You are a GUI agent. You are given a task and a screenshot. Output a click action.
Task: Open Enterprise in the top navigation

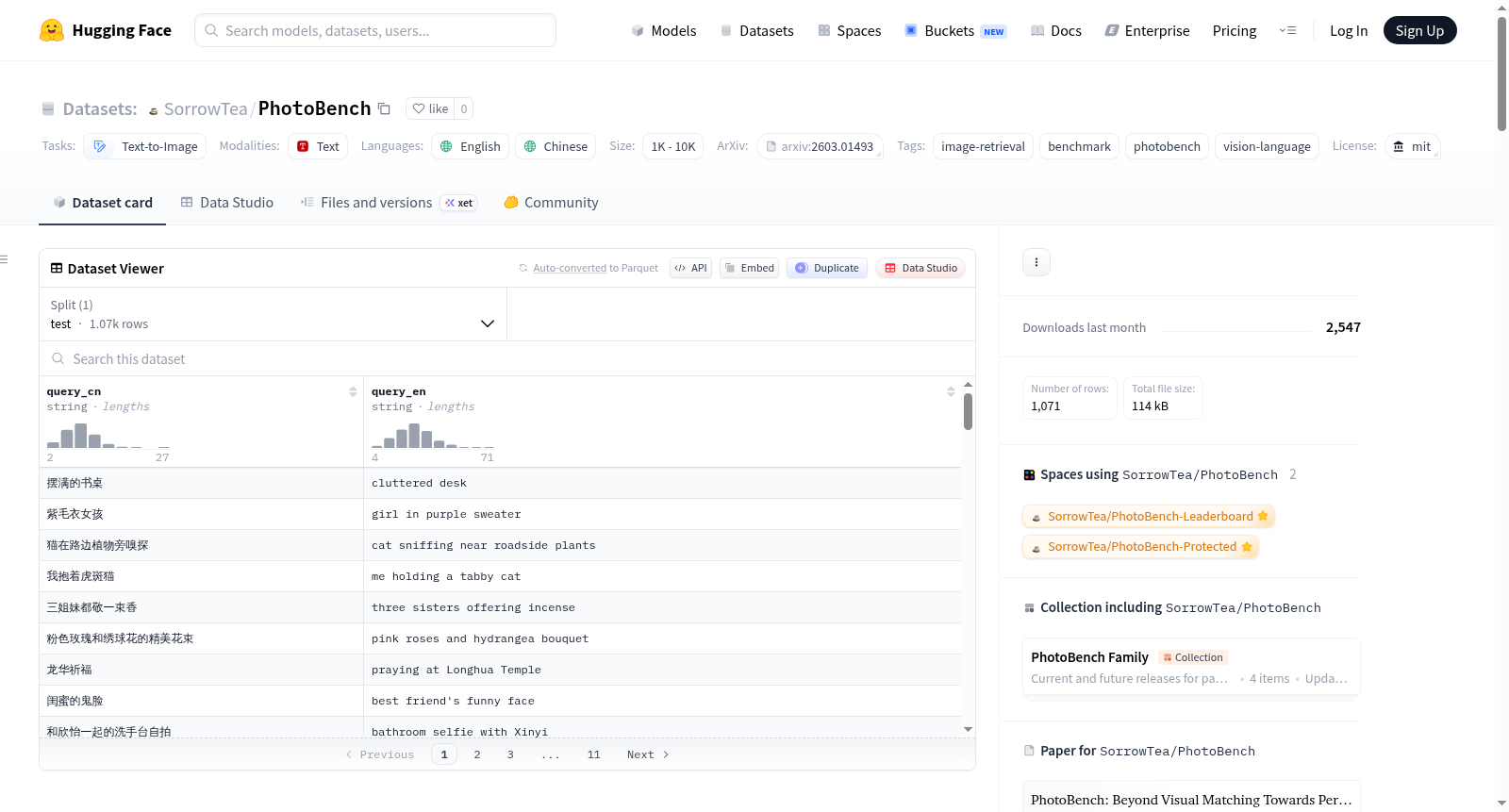click(1147, 31)
